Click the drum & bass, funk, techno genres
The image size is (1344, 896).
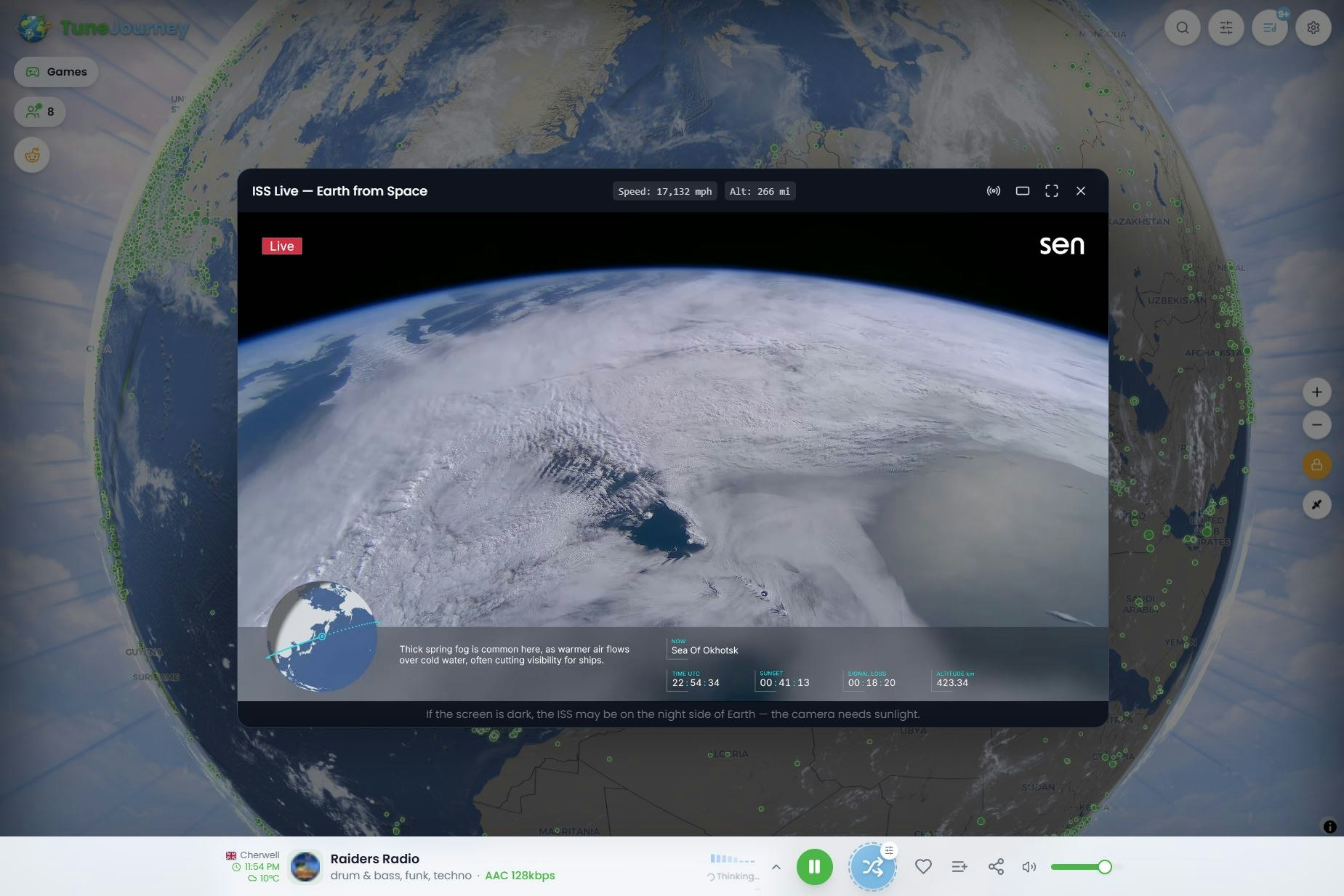401,876
